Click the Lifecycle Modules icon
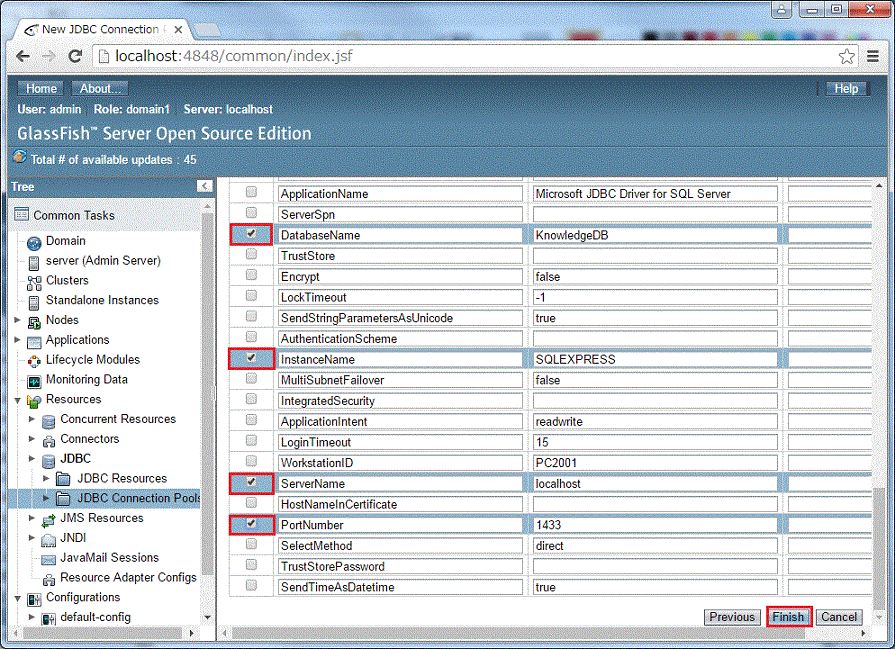Image resolution: width=895 pixels, height=649 pixels. tap(34, 361)
